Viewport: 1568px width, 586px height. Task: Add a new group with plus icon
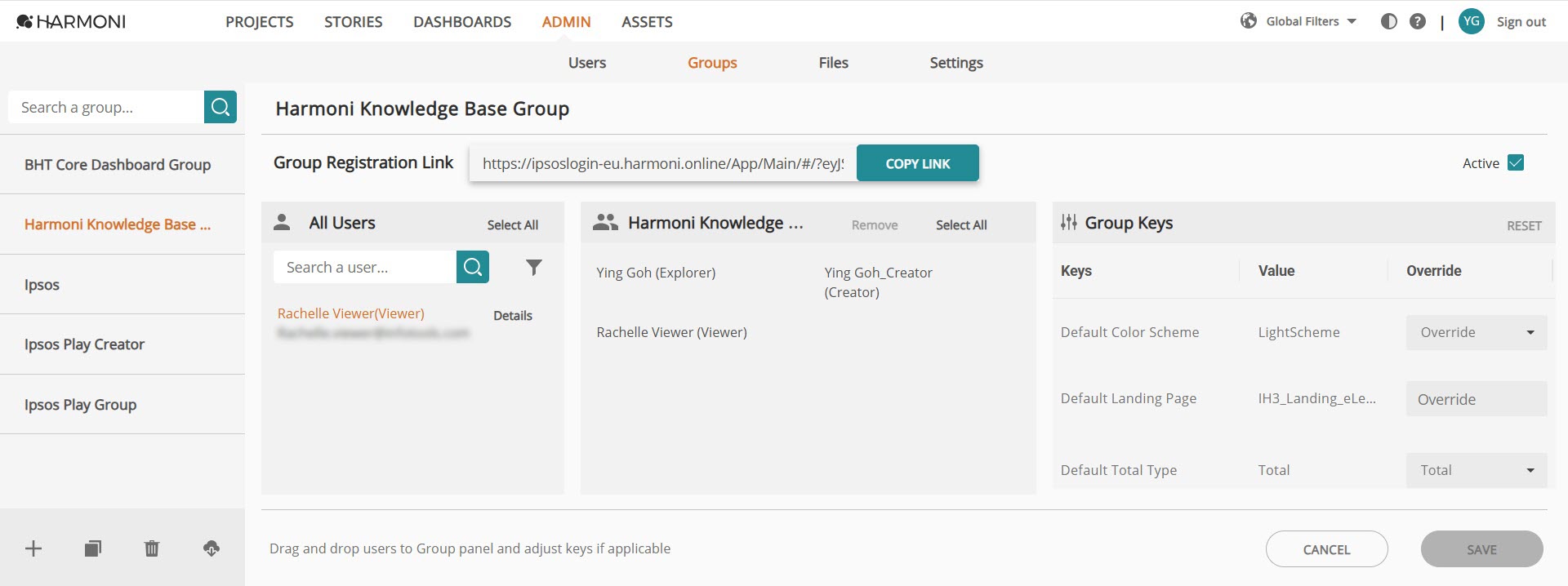[33, 548]
